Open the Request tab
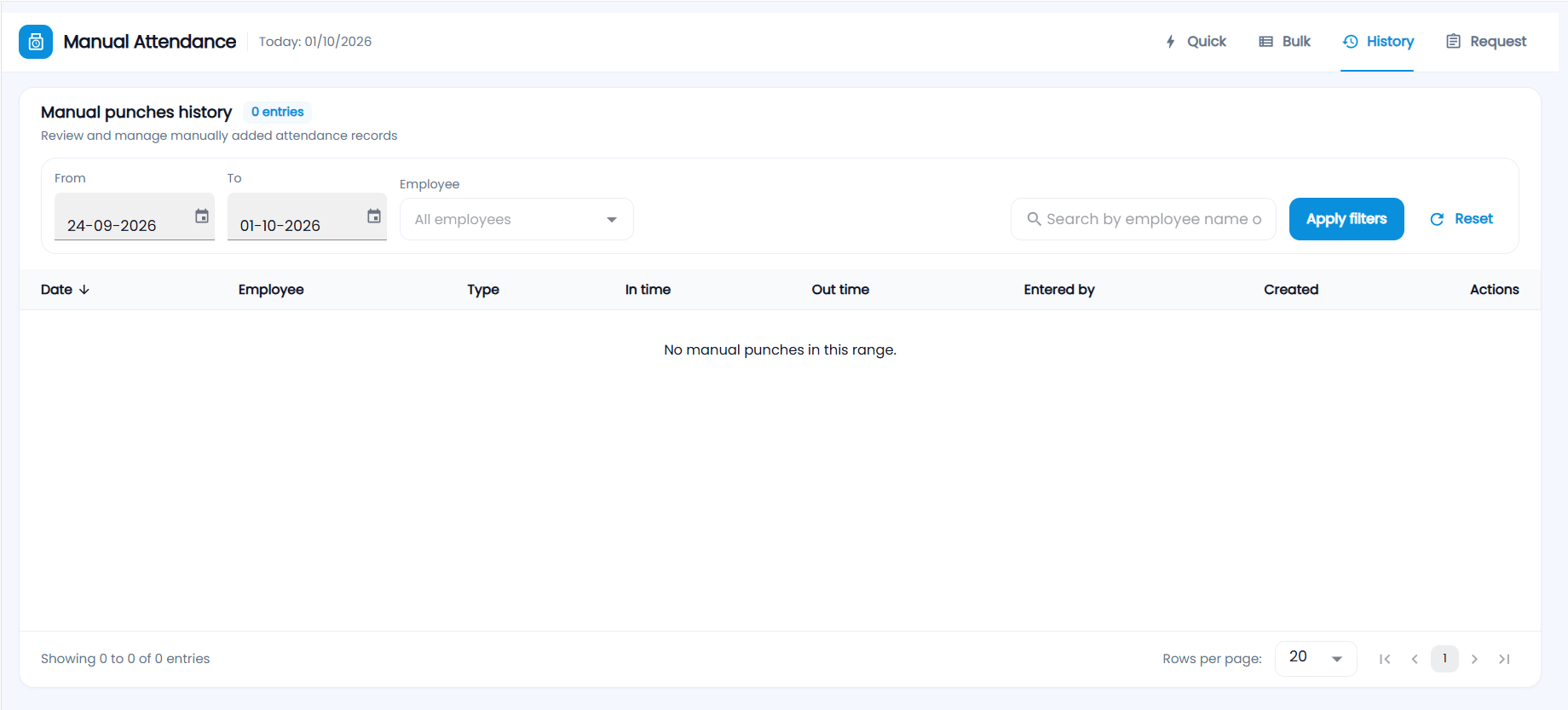This screenshot has width=1568, height=710. [x=1486, y=42]
